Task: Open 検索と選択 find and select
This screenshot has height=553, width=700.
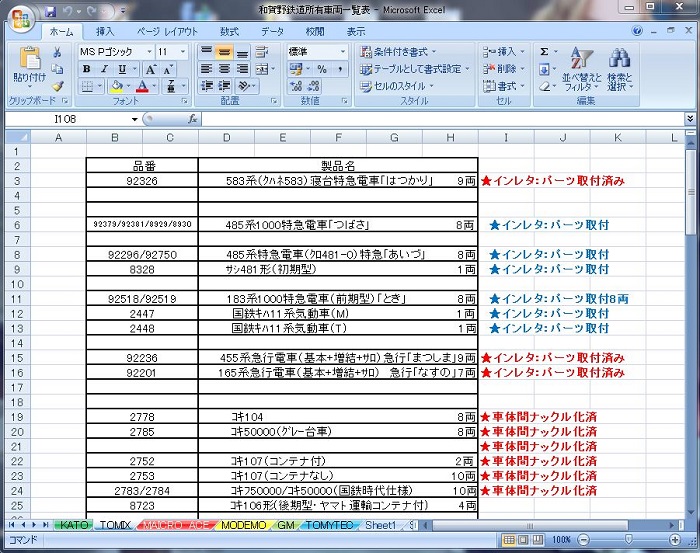Action: pyautogui.click(x=619, y=69)
